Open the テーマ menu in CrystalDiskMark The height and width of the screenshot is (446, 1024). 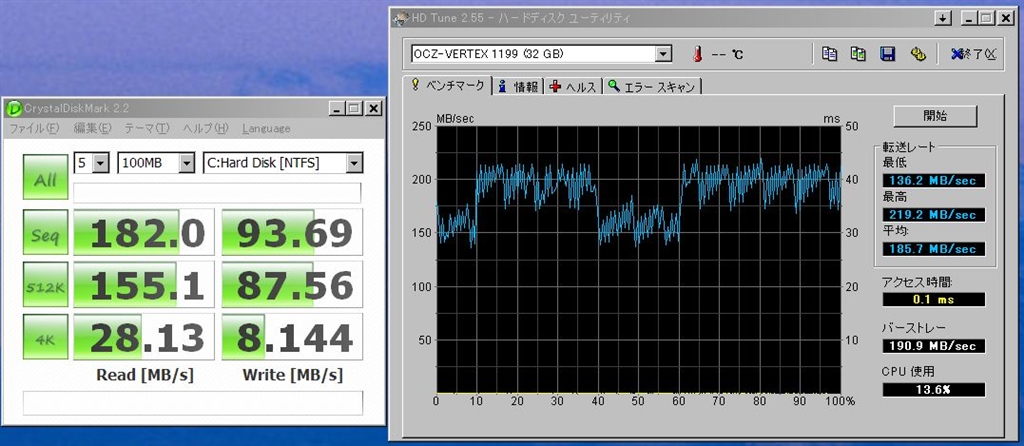tap(147, 128)
